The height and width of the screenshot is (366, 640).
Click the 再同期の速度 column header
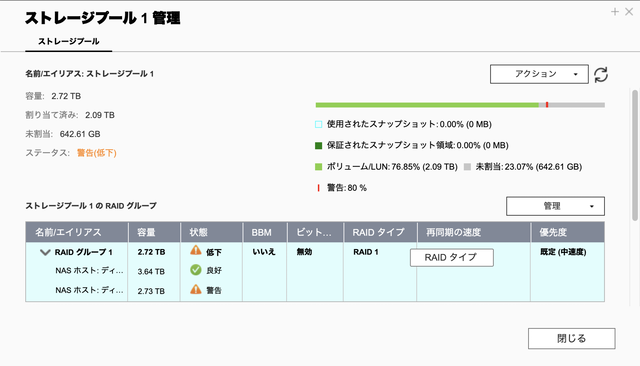coord(474,232)
